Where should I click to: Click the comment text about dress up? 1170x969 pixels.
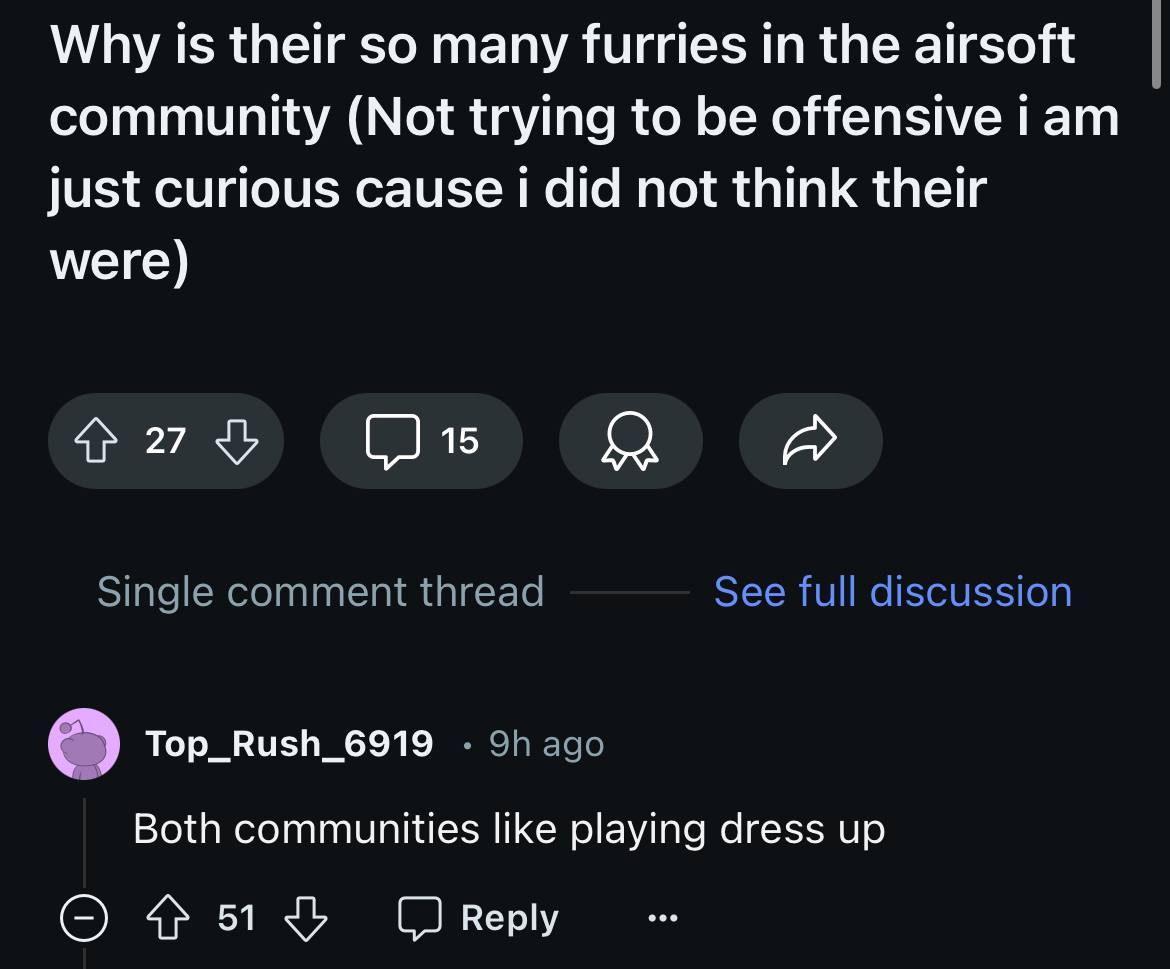coord(509,829)
